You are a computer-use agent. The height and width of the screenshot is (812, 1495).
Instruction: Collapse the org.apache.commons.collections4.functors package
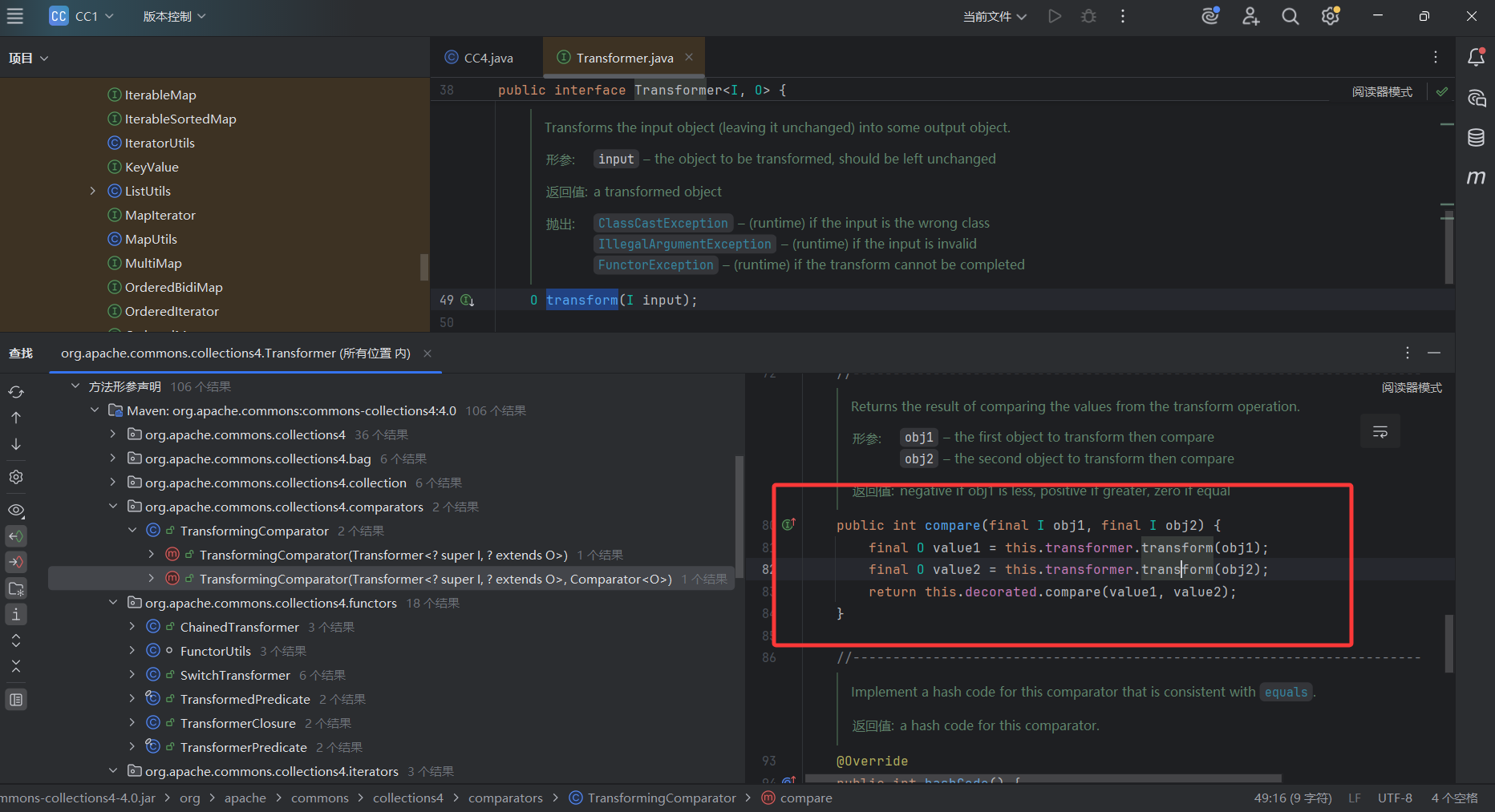113,603
